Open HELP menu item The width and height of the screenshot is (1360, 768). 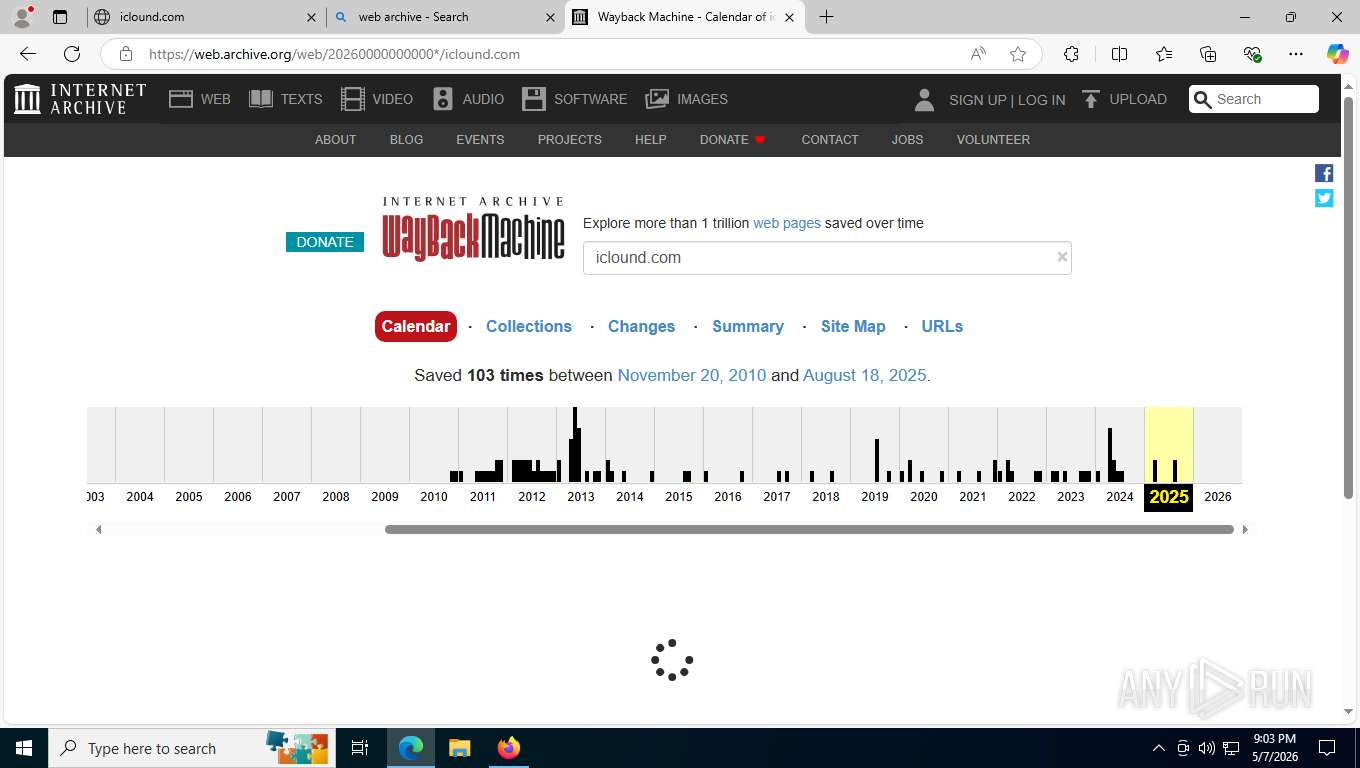(x=650, y=139)
